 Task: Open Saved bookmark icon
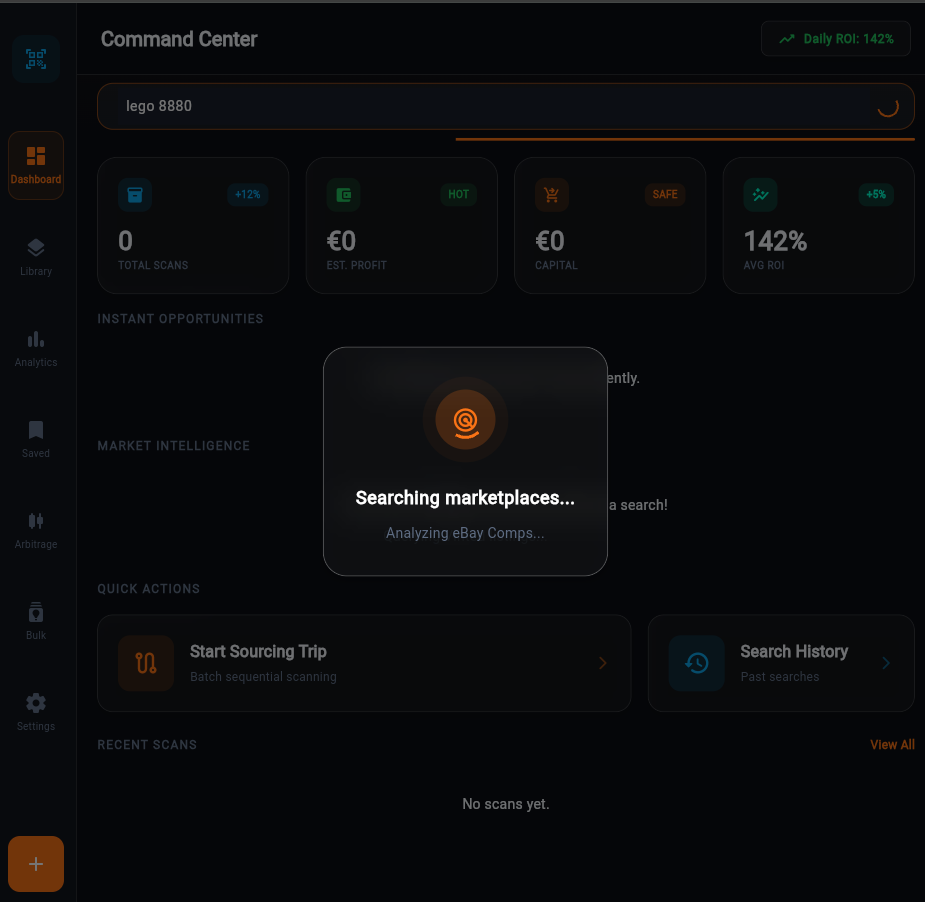coord(36,438)
